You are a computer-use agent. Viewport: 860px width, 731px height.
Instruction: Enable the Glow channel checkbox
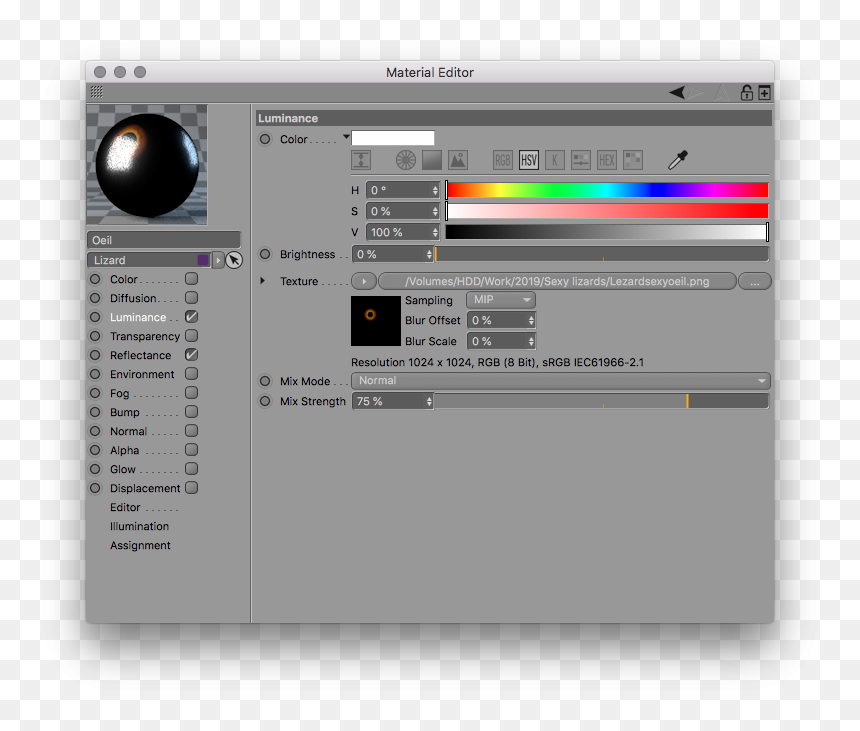[191, 469]
